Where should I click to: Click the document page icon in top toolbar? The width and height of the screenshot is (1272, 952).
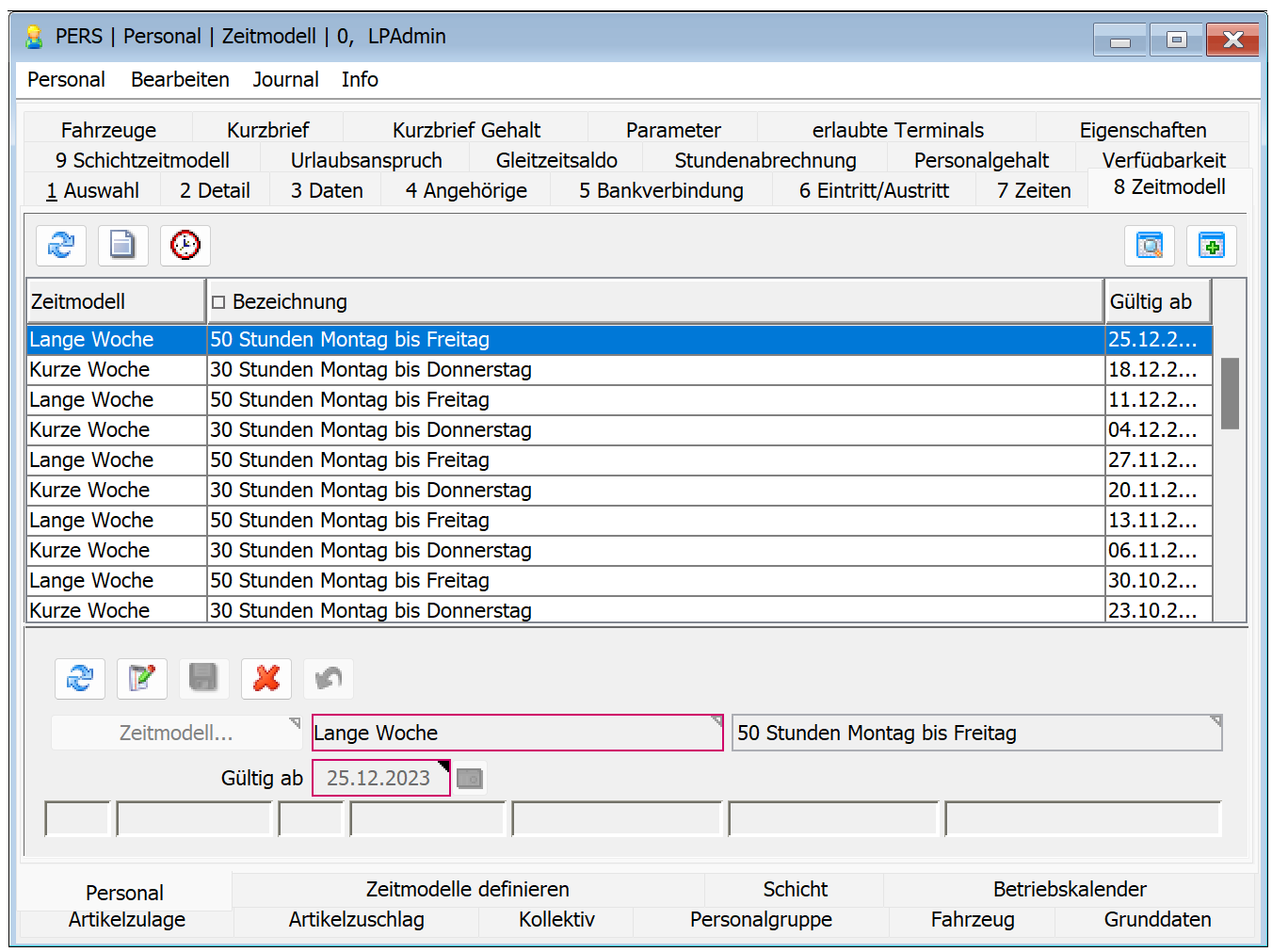(123, 246)
